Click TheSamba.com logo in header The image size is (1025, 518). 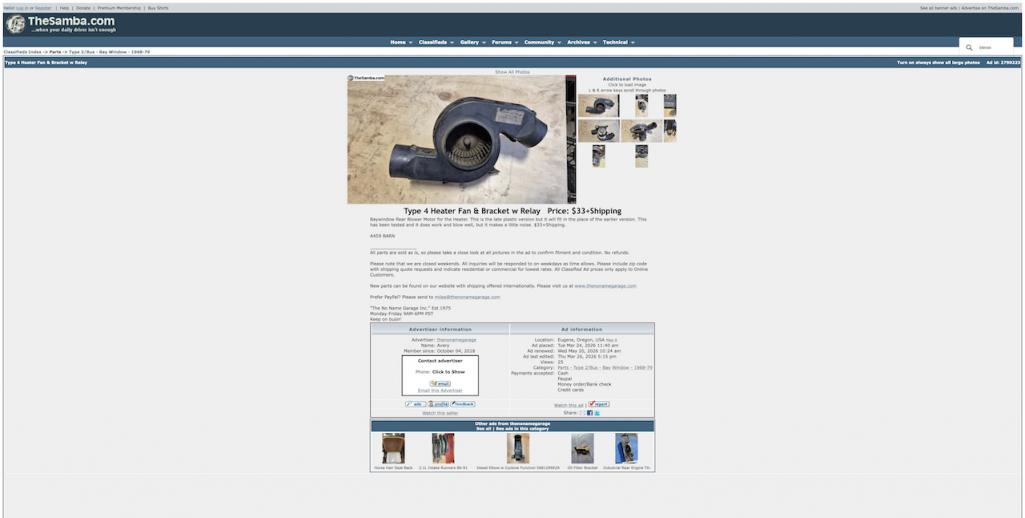point(61,24)
